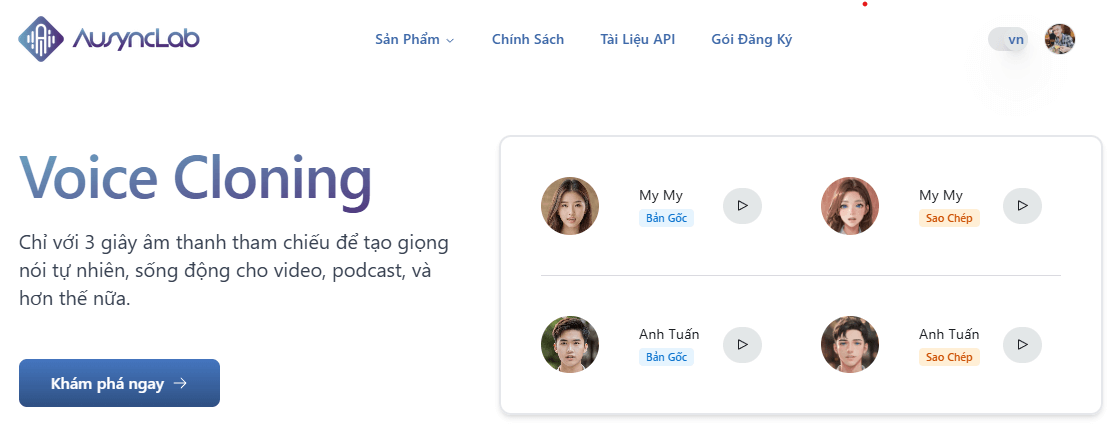
Task: Select Anh Tuấn original portrait thumbnail
Action: (570, 345)
